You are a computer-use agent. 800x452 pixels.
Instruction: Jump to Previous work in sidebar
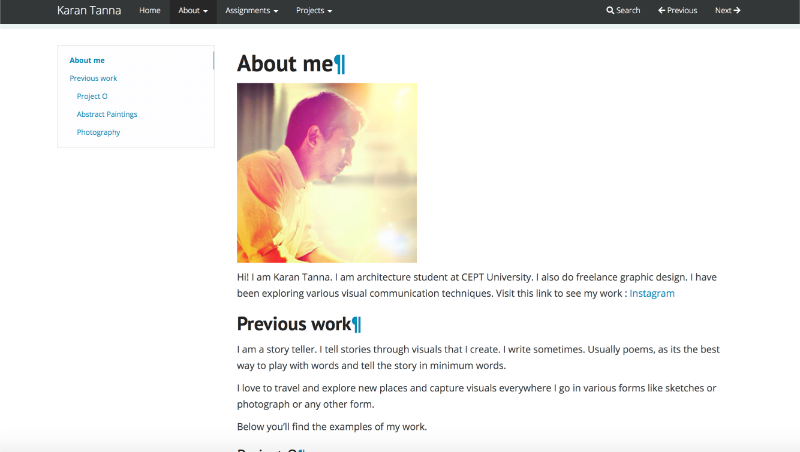point(93,78)
